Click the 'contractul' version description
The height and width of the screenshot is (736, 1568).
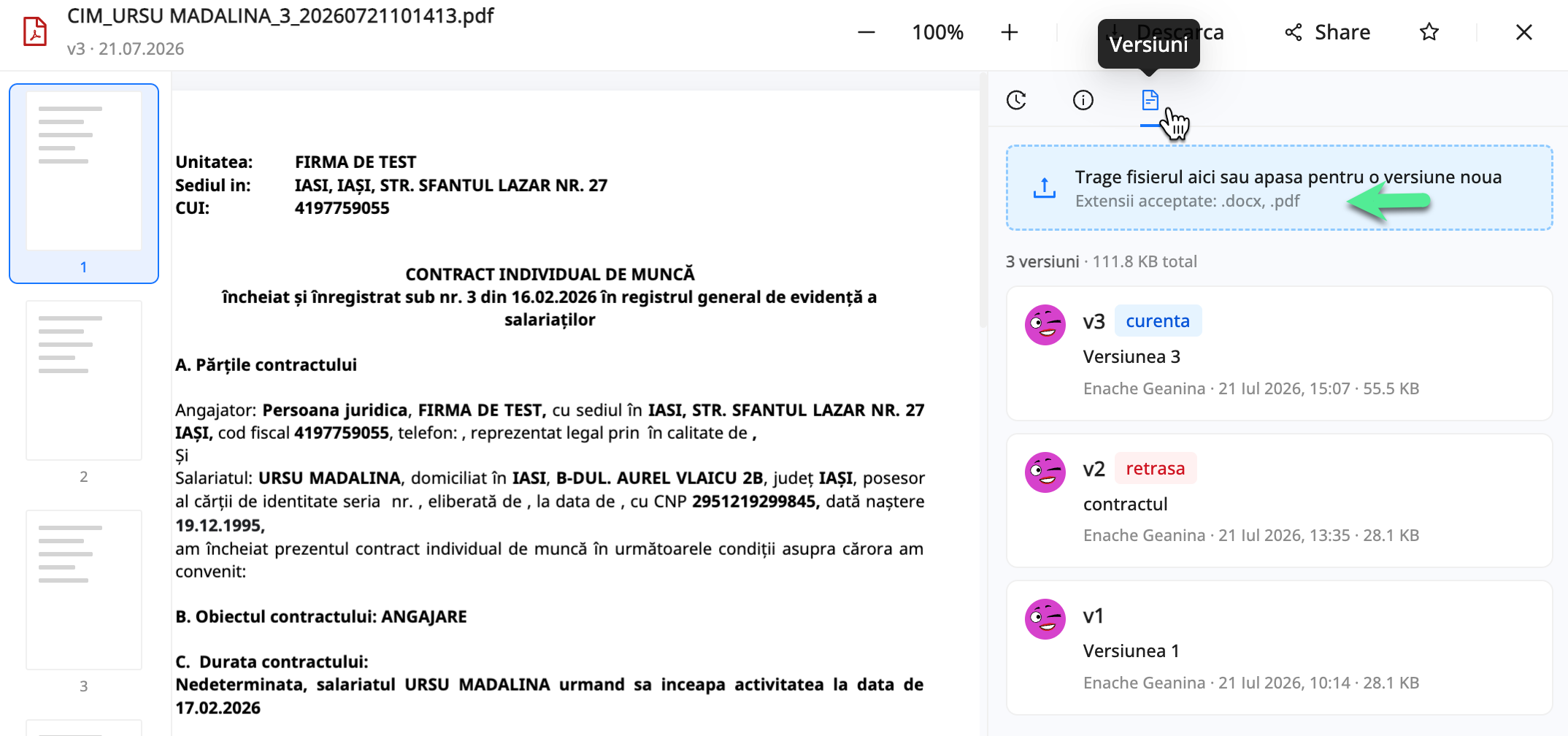1125,505
